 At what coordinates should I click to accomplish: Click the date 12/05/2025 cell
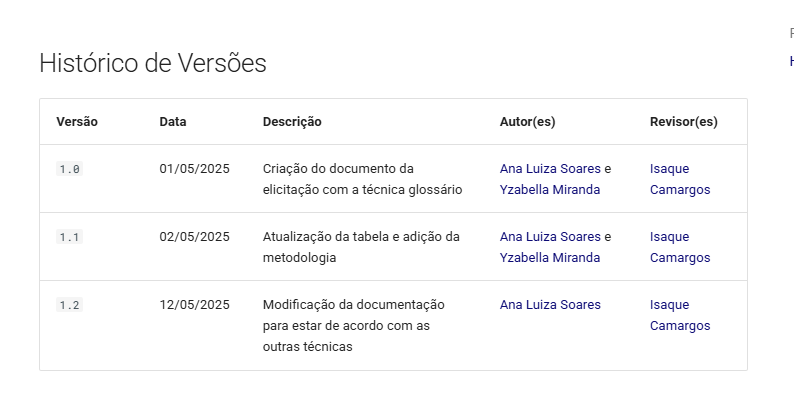(194, 305)
